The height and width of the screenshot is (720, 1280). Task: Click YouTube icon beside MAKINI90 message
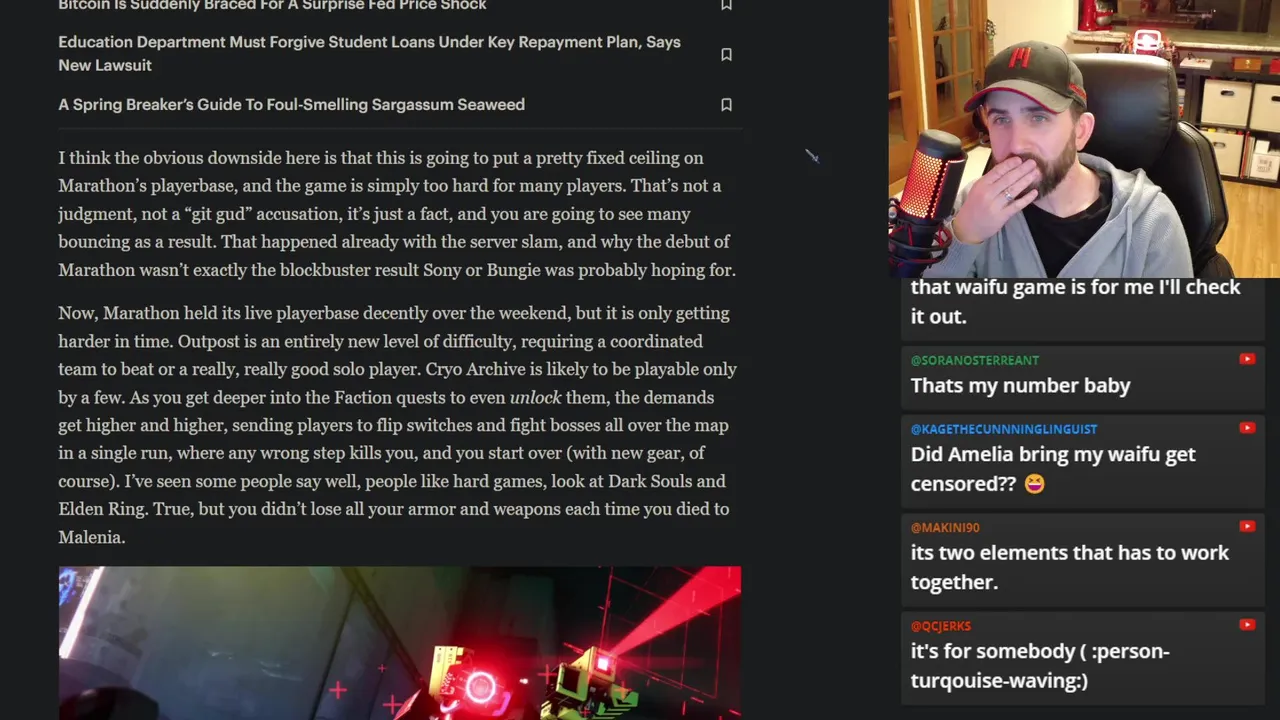[1247, 526]
